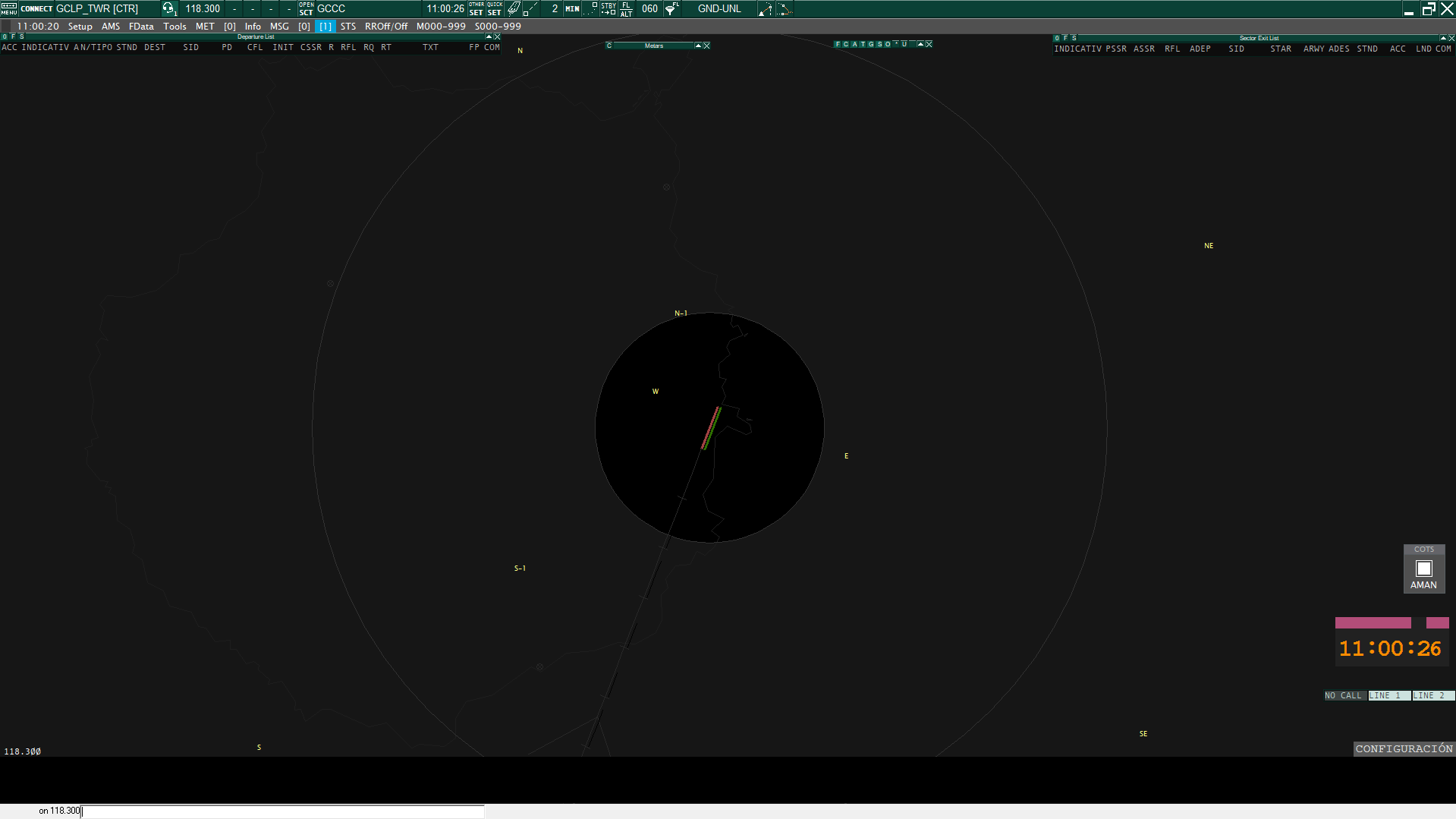This screenshot has height=819, width=1456.
Task: Select the LINE 1 button
Action: click(x=1388, y=696)
